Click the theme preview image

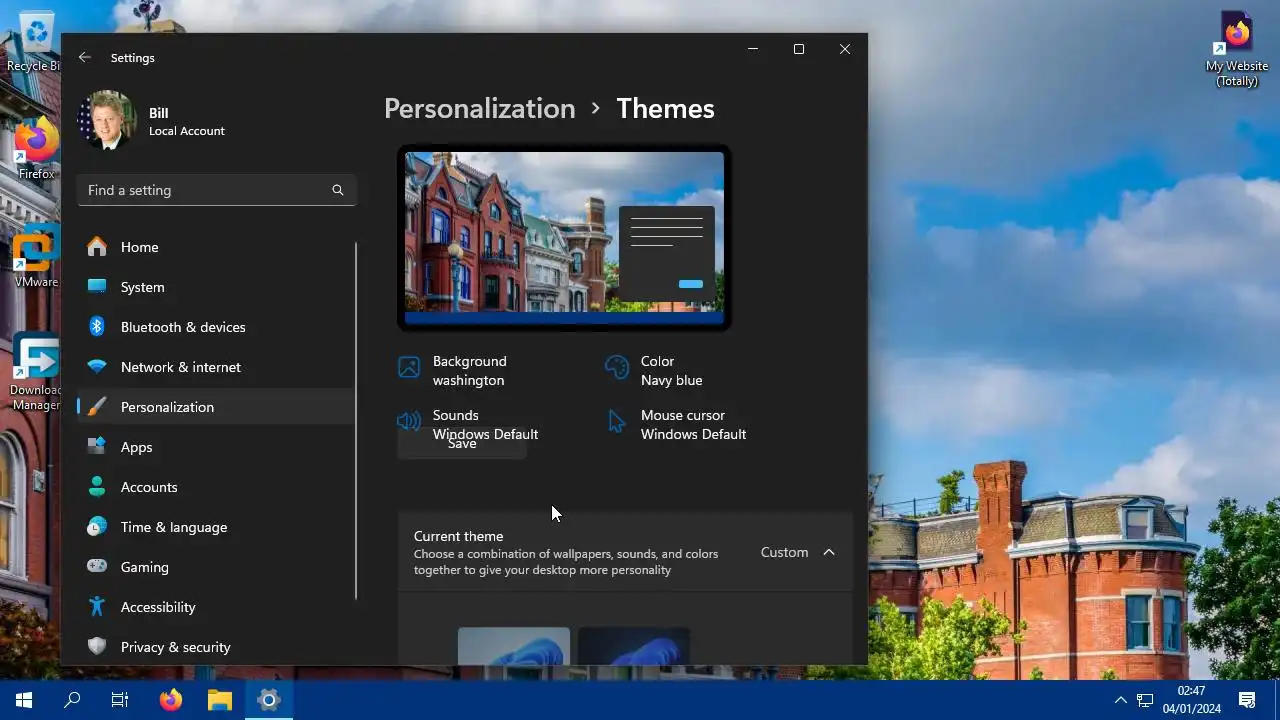(x=564, y=238)
